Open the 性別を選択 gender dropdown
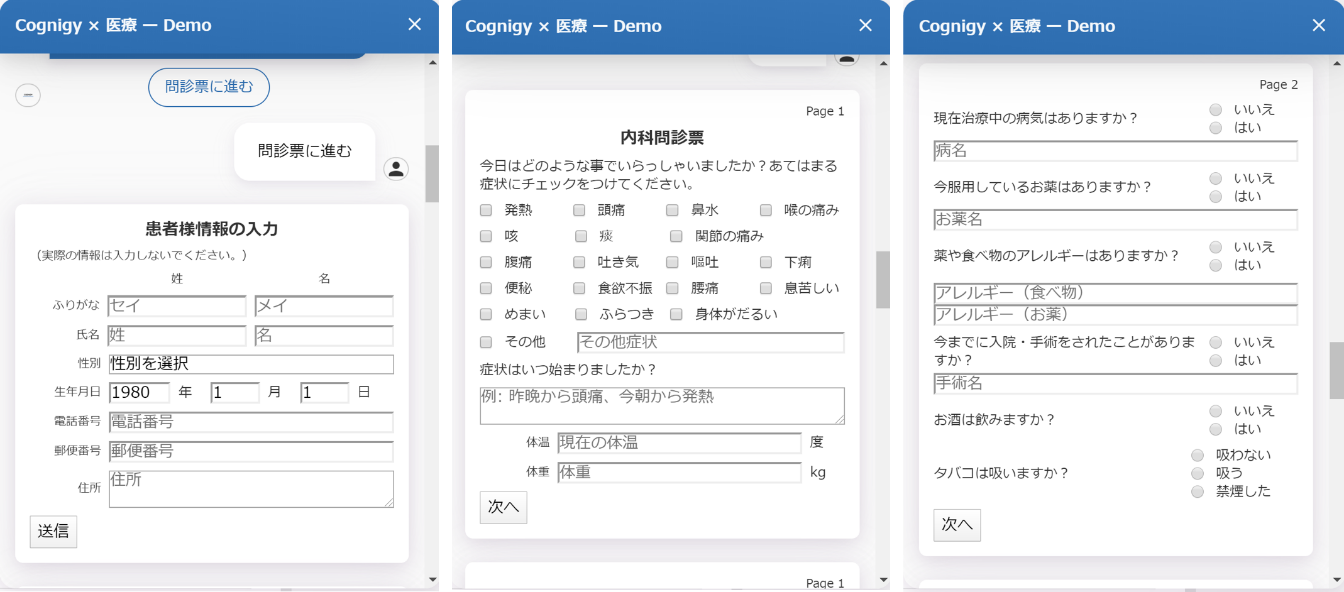Viewport: 1344px width, 592px height. [251, 364]
